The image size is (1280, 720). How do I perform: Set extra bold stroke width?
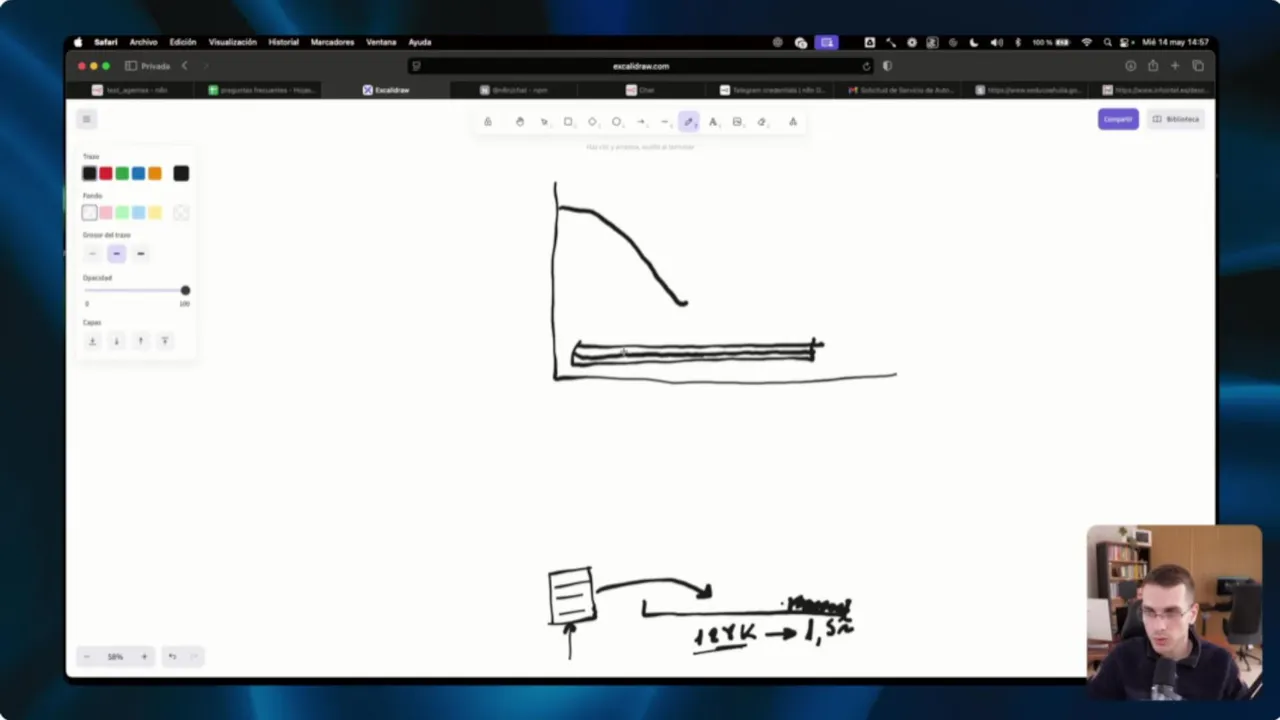pos(140,254)
